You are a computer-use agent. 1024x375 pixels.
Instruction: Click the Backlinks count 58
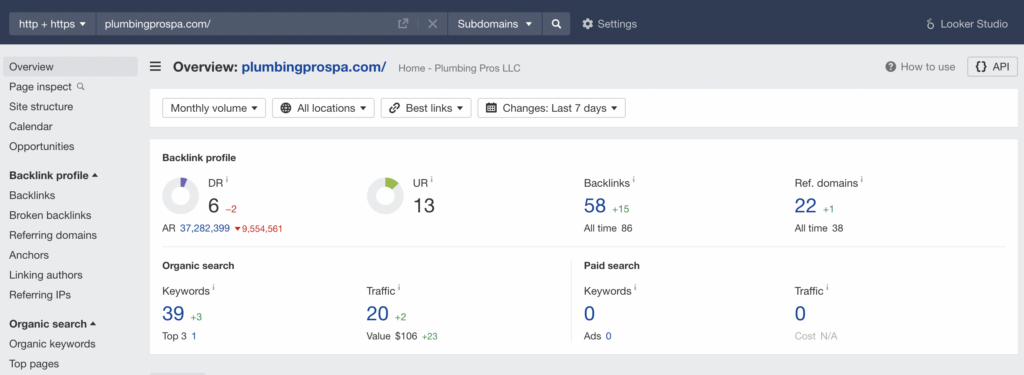(595, 206)
